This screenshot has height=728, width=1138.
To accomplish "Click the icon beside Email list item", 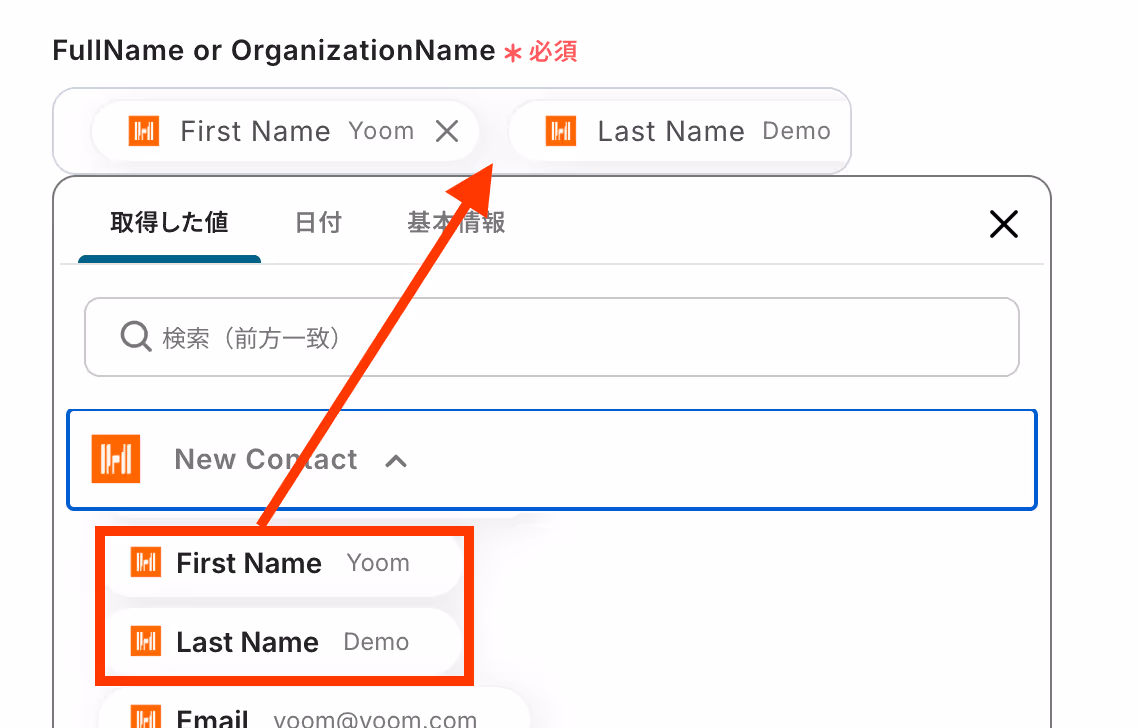I will tap(145, 717).
